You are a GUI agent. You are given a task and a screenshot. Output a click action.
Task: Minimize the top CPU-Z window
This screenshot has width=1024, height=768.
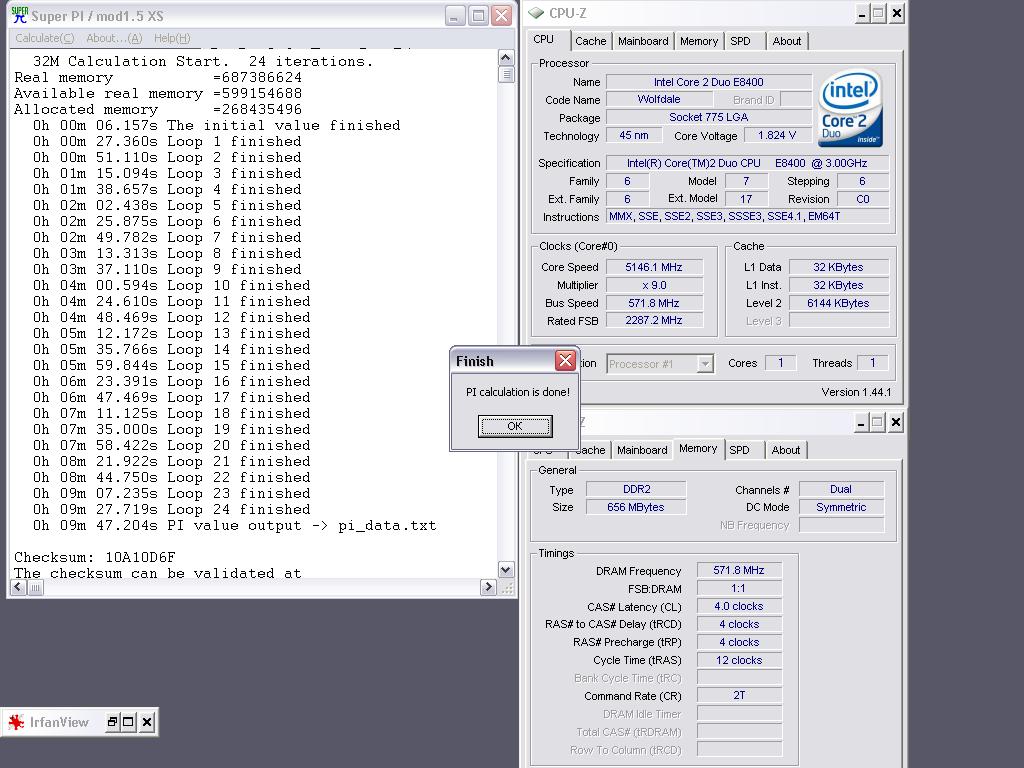click(862, 14)
